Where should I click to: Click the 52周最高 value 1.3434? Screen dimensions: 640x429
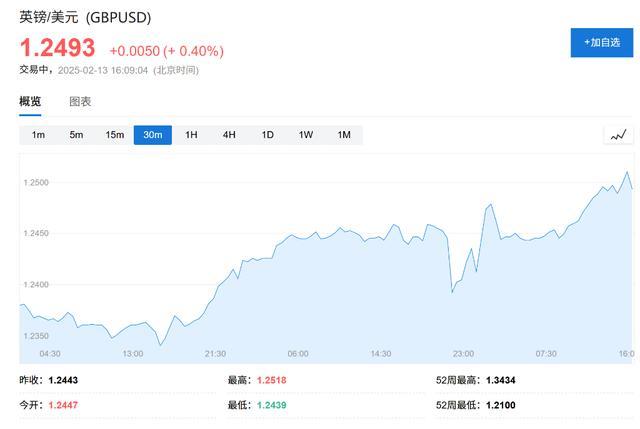[500, 380]
